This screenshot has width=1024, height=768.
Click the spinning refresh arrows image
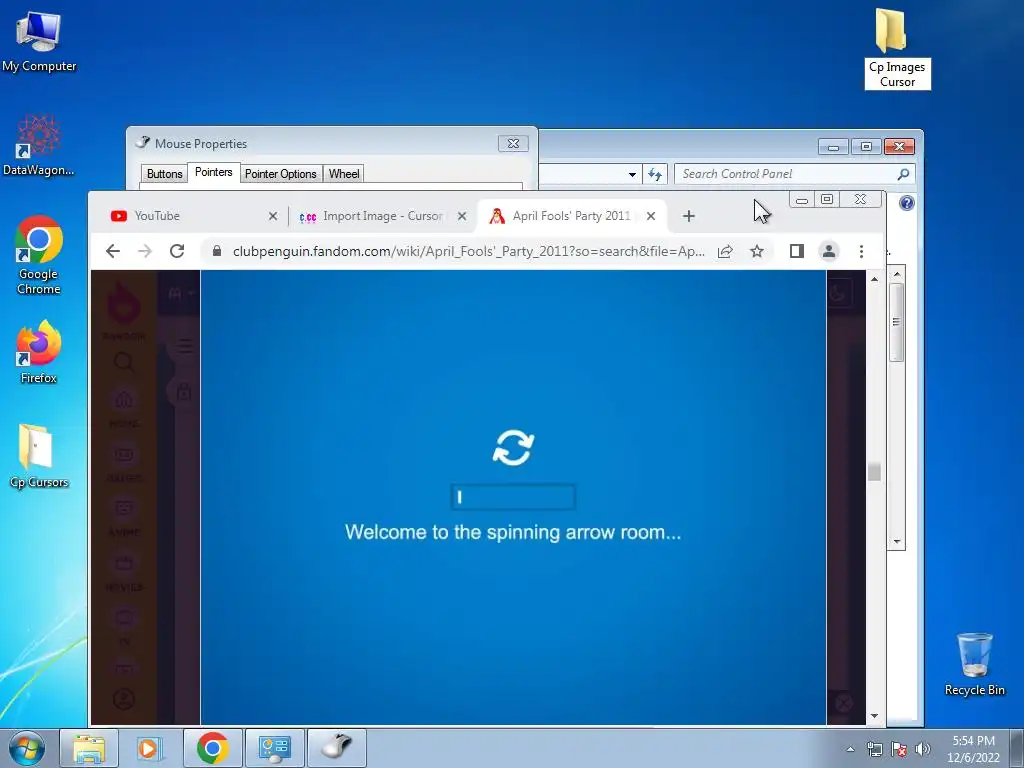pyautogui.click(x=513, y=448)
